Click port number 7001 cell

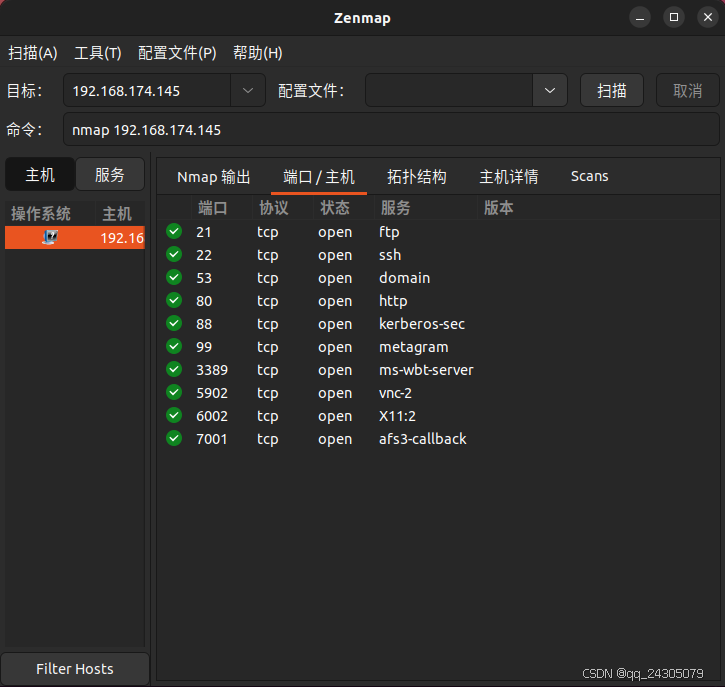click(x=212, y=439)
